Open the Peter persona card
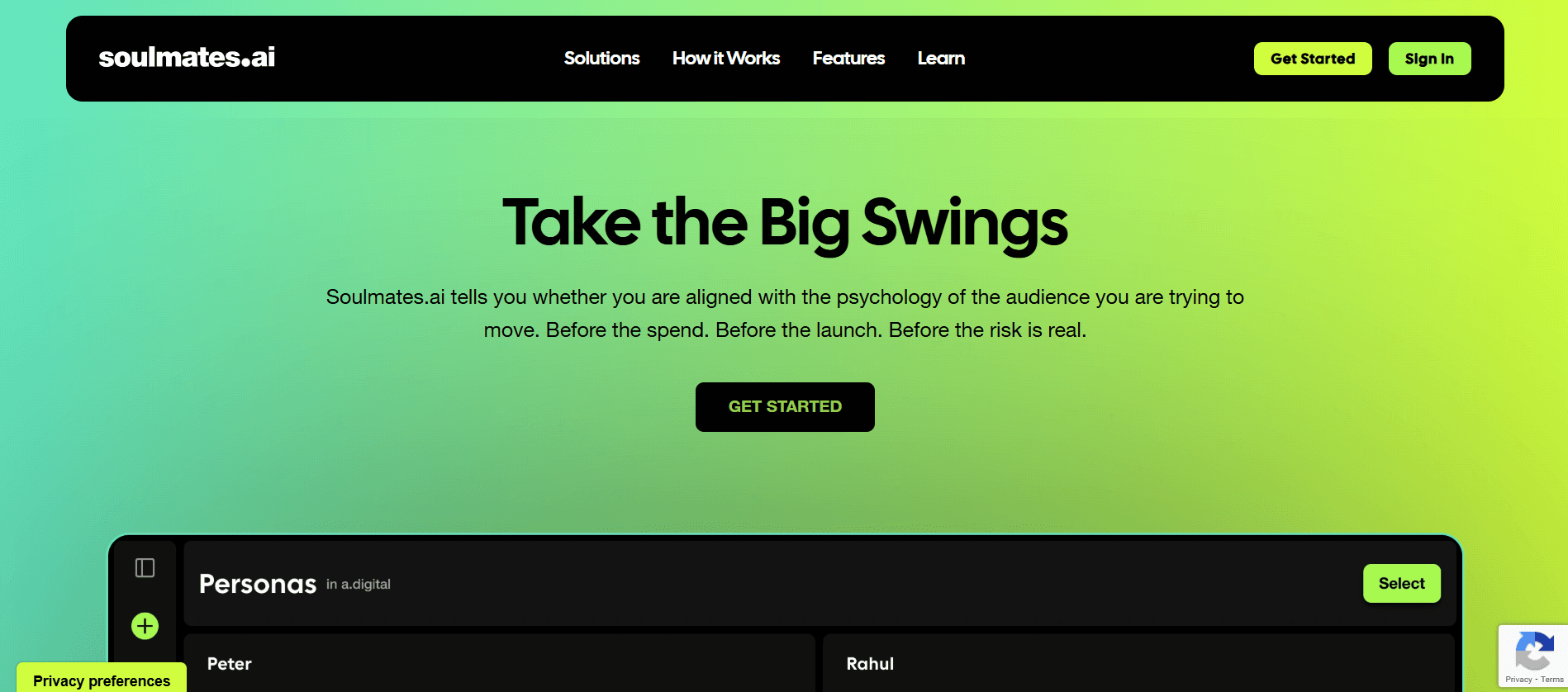This screenshot has height=692, width=1568. (499, 664)
